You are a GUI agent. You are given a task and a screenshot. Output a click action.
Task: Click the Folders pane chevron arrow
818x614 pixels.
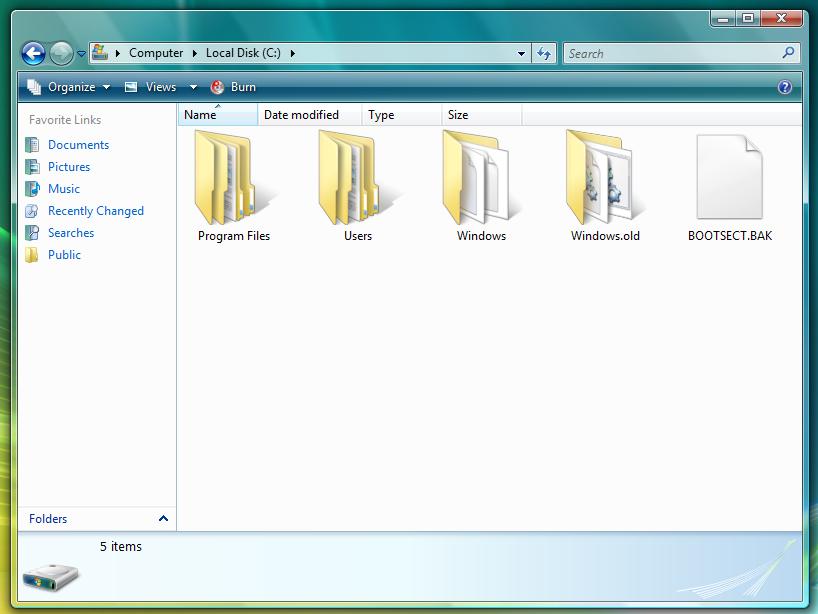[x=163, y=519]
